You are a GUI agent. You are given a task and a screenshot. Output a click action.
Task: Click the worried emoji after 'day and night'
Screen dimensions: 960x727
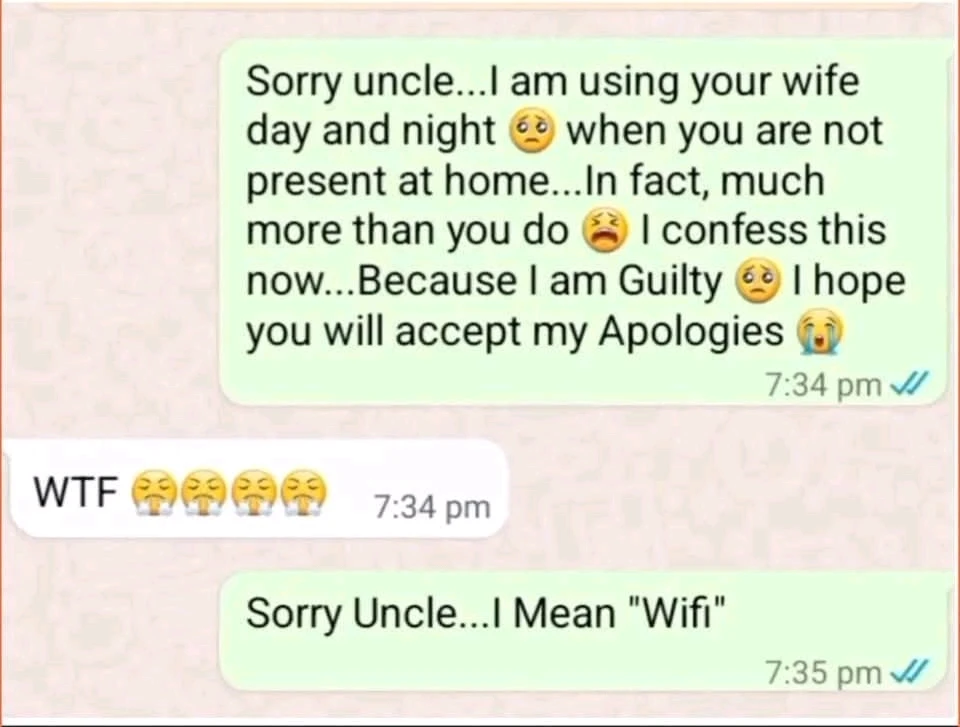pos(531,132)
